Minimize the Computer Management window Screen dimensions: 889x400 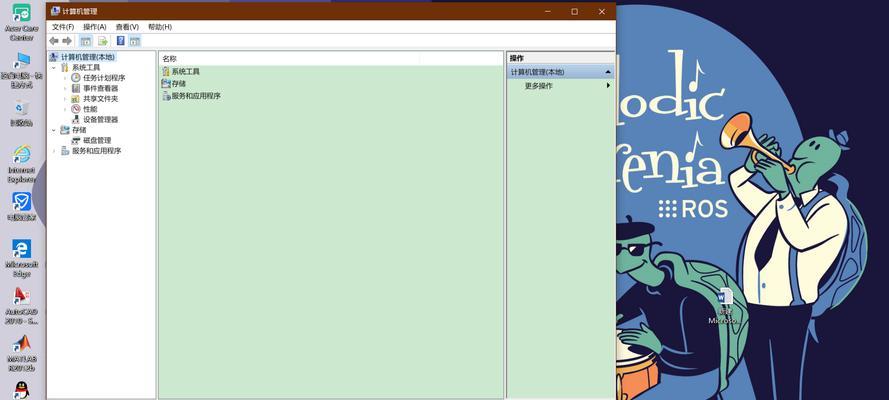548,11
